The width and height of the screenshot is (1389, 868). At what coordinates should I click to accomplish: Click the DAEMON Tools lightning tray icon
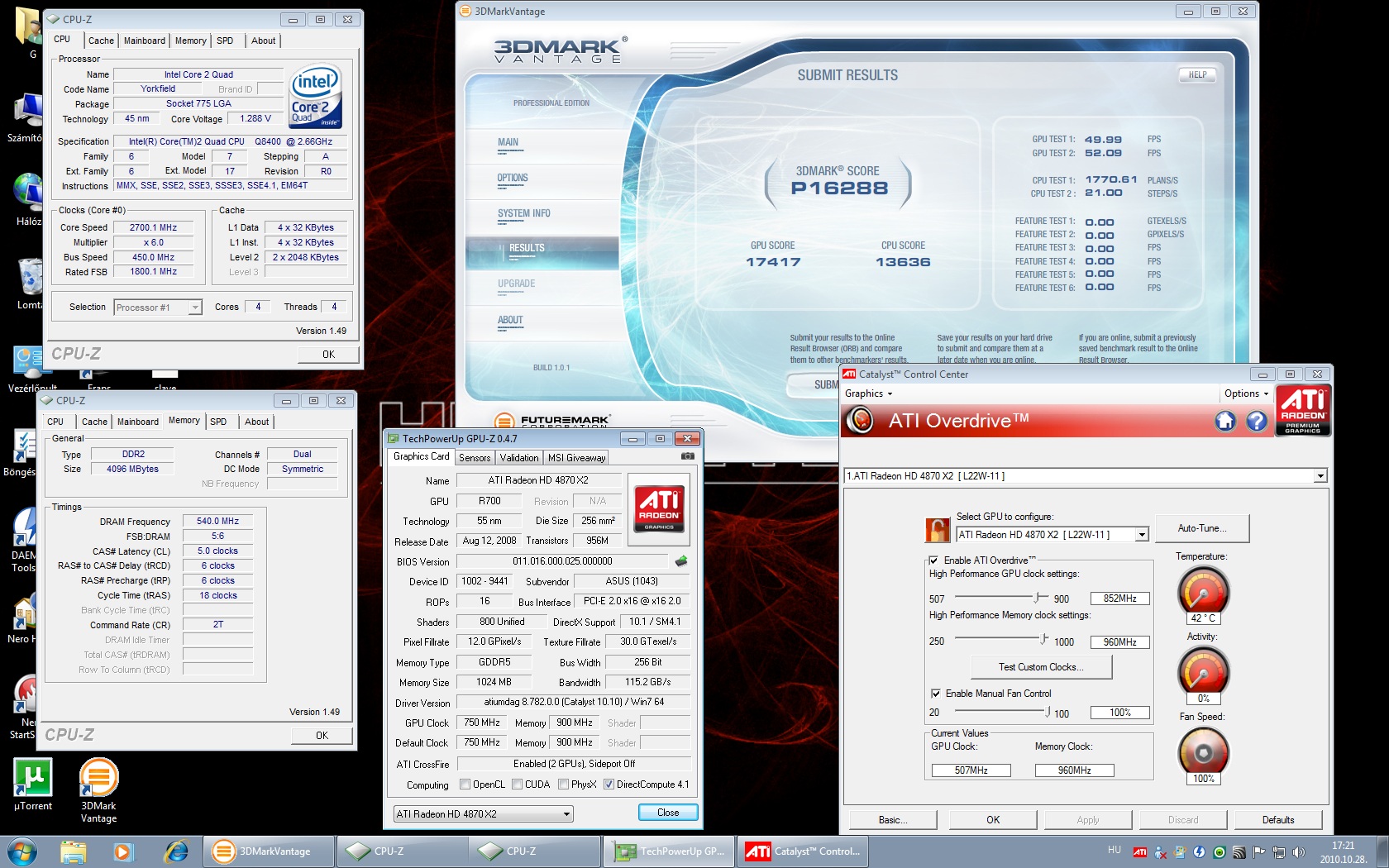(1200, 851)
